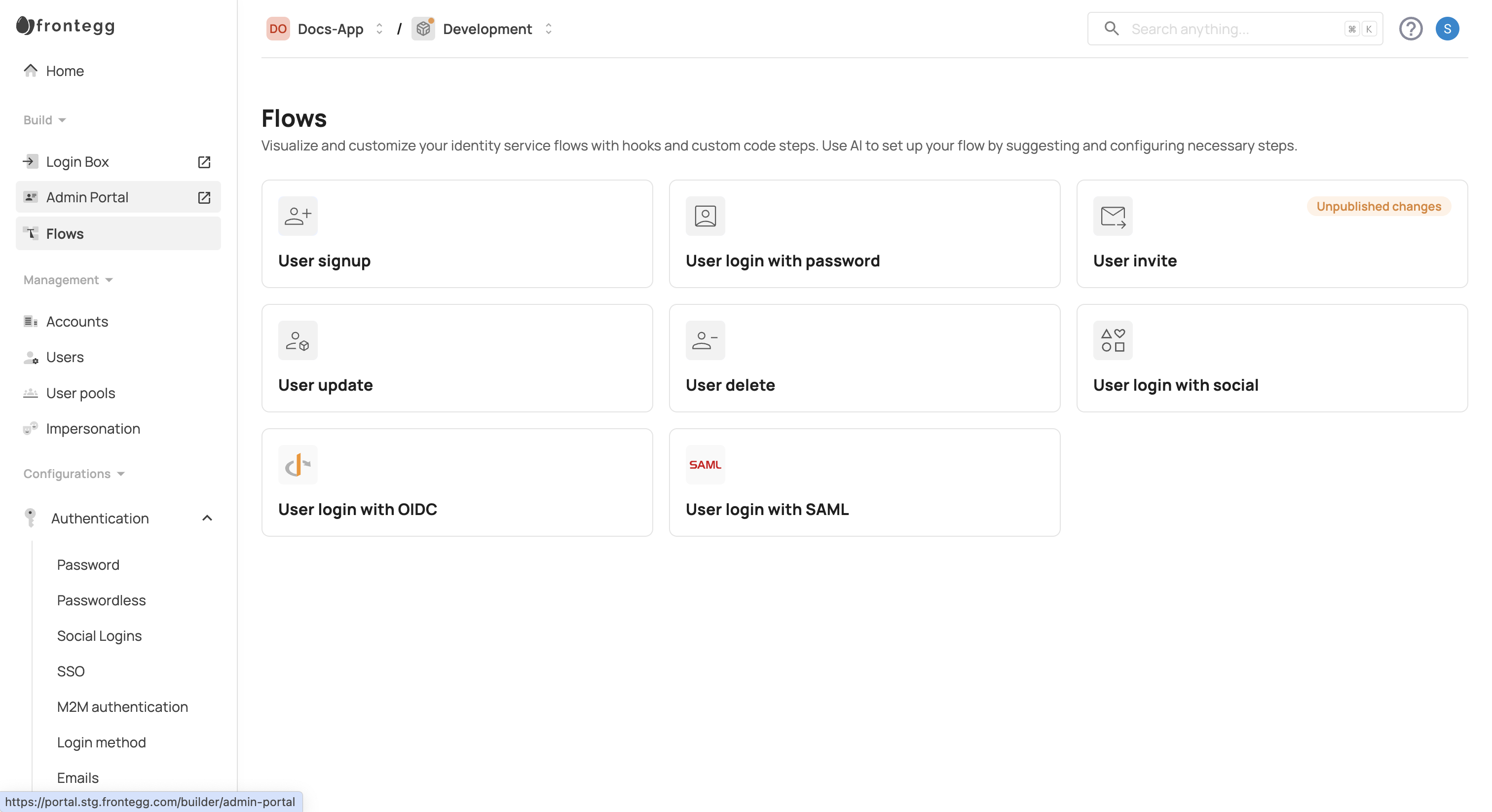Viewport: 1492px width, 812px height.
Task: Go to Accounts in sidebar
Action: [x=77, y=322]
